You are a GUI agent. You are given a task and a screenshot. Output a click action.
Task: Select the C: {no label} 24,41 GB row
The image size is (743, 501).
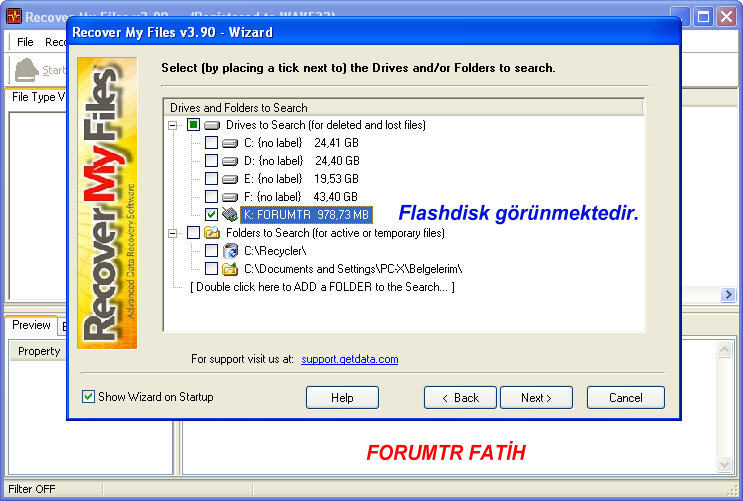pyautogui.click(x=301, y=143)
